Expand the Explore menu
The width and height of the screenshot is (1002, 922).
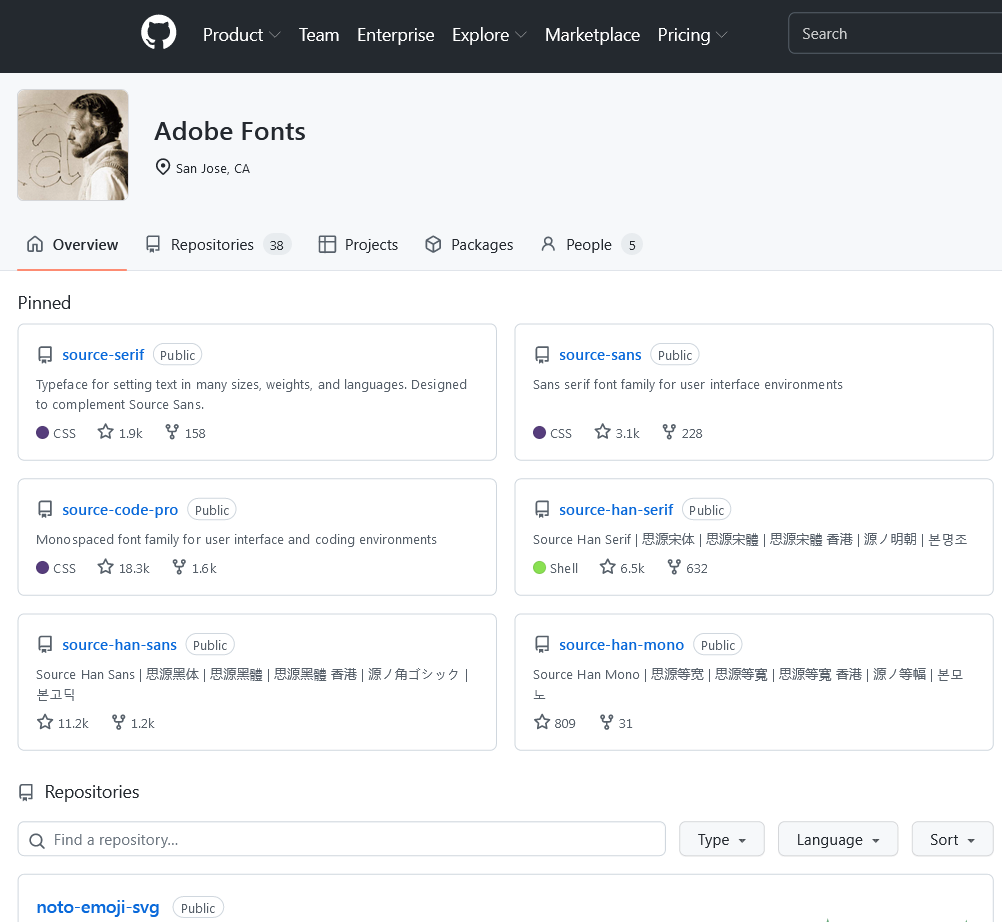click(x=489, y=35)
